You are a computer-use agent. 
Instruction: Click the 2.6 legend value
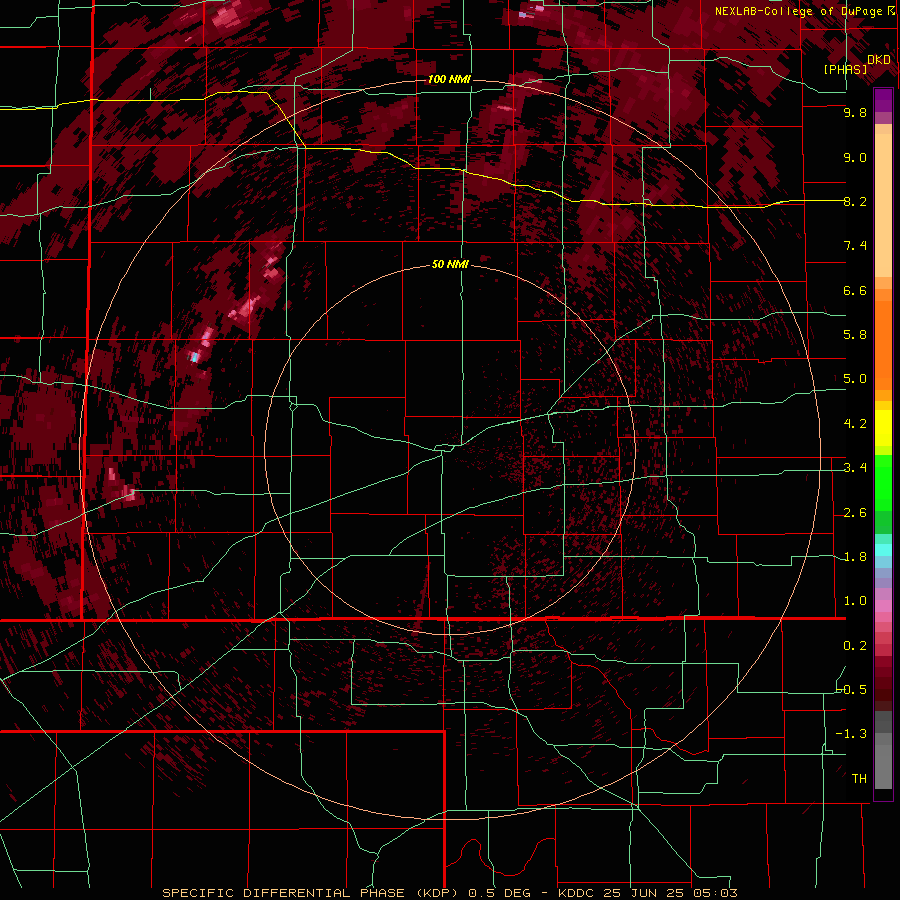tap(855, 513)
